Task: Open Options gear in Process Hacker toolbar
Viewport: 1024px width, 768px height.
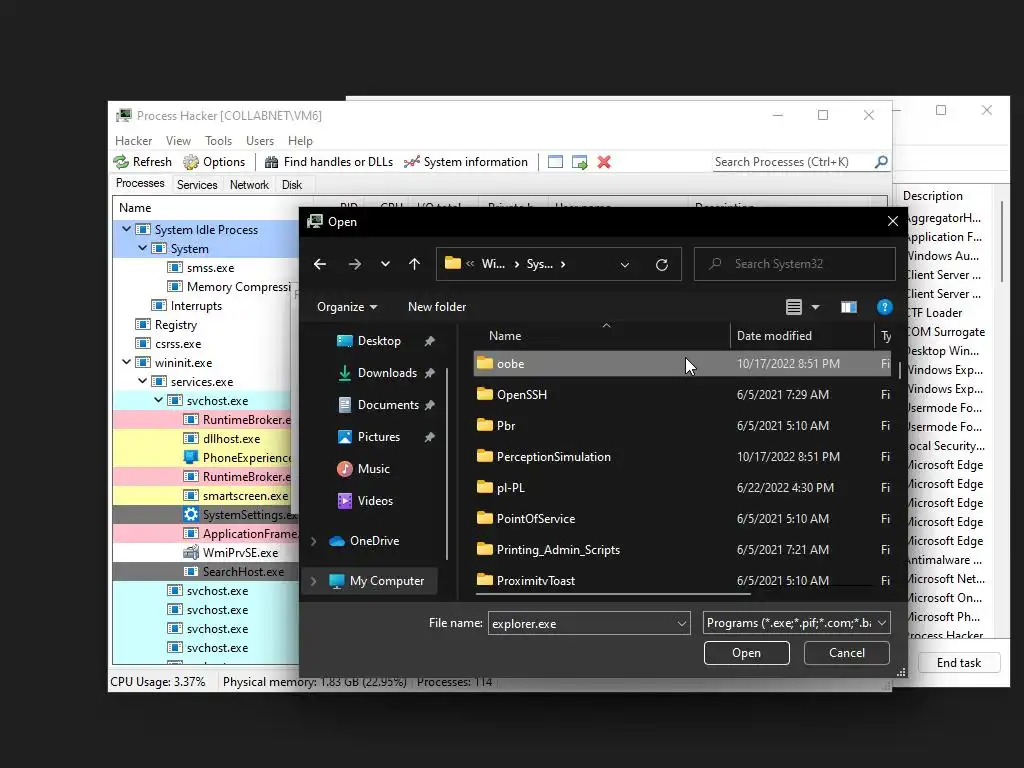Action: coord(191,162)
